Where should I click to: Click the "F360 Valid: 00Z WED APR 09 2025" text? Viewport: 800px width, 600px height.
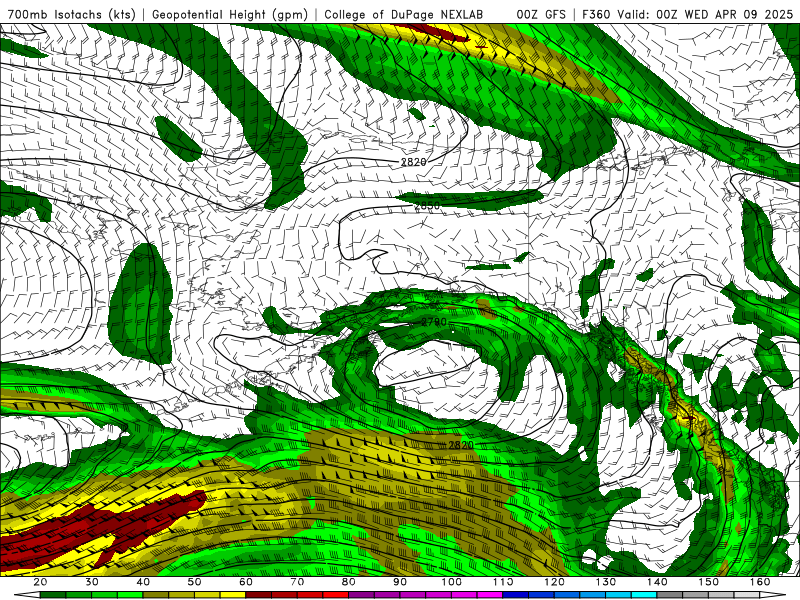(687, 14)
